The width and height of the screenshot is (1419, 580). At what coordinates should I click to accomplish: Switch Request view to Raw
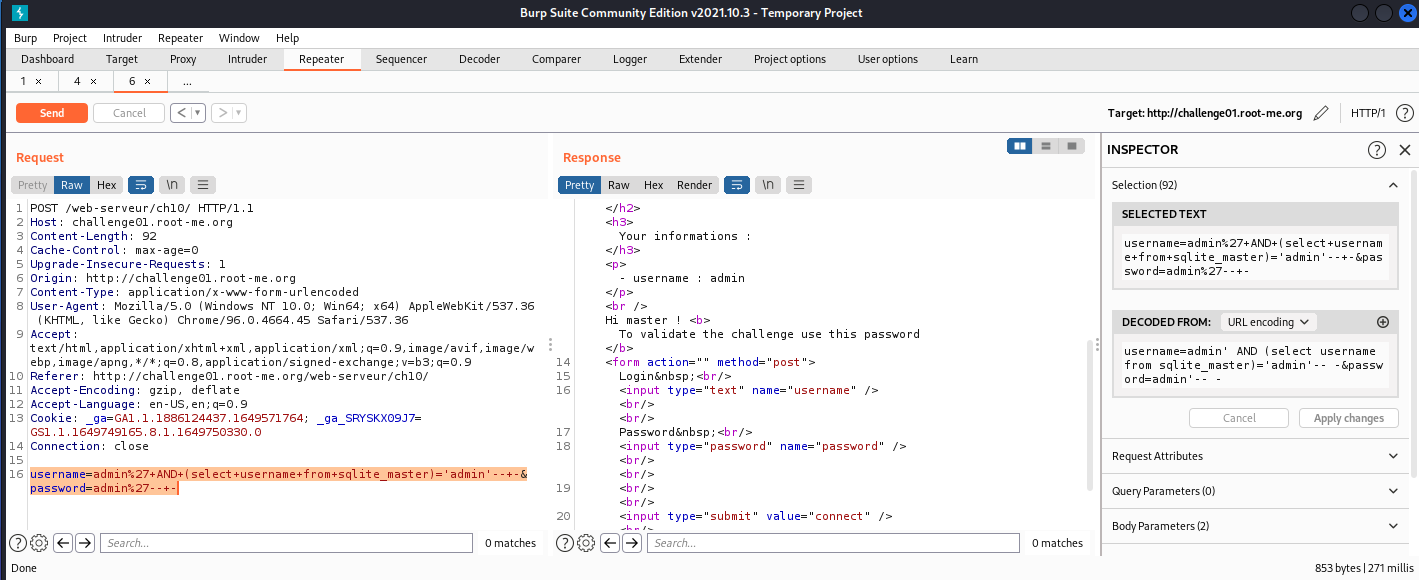72,185
